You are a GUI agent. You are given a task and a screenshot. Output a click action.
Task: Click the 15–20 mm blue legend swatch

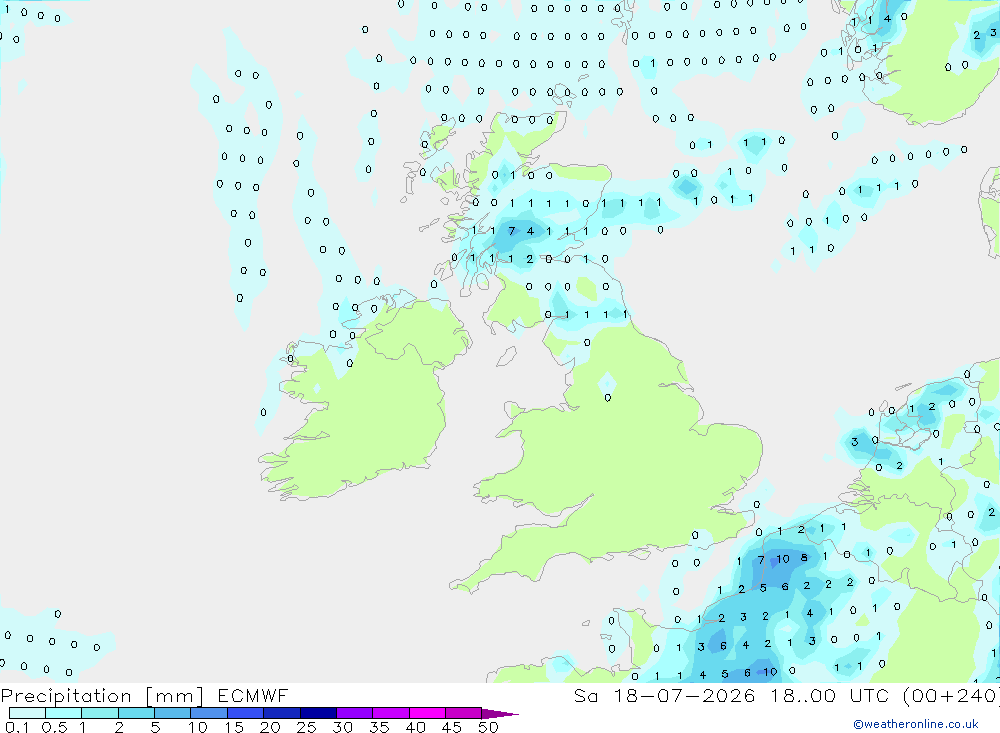click(x=246, y=713)
